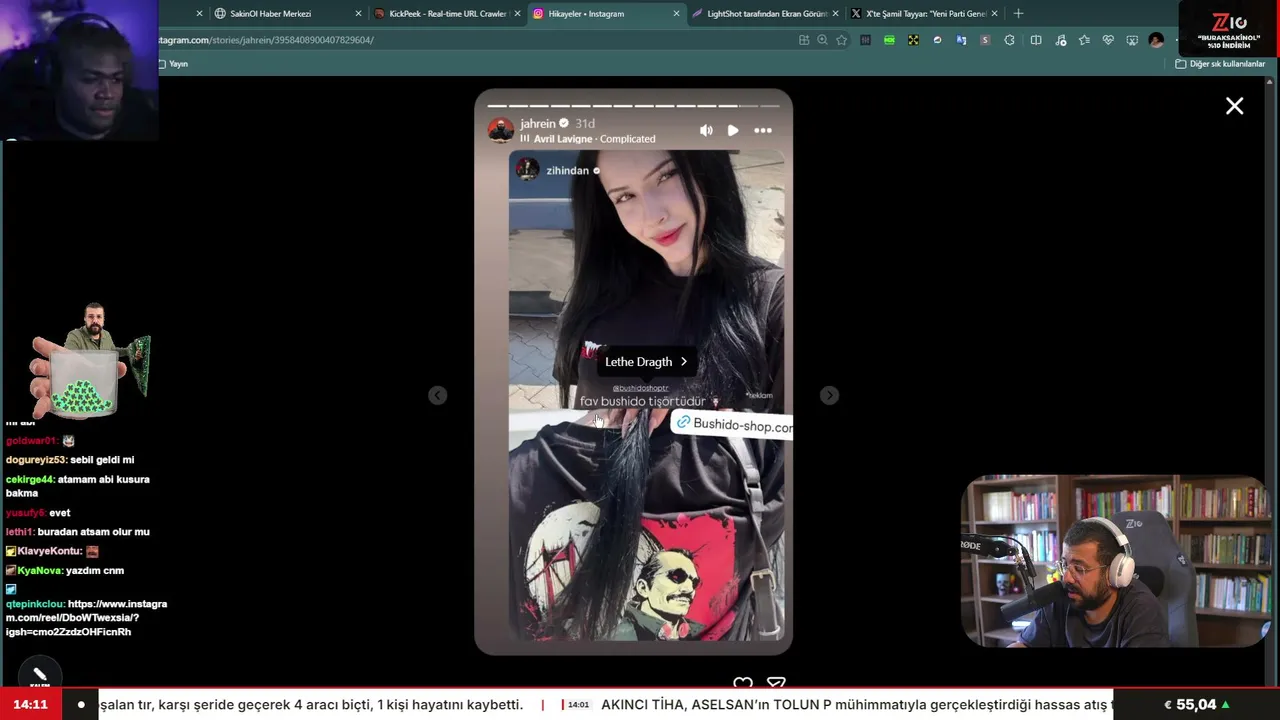This screenshot has height=720, width=1280.
Task: Click the 'fav bushido tişörtüdür' caption
Action: coord(642,401)
